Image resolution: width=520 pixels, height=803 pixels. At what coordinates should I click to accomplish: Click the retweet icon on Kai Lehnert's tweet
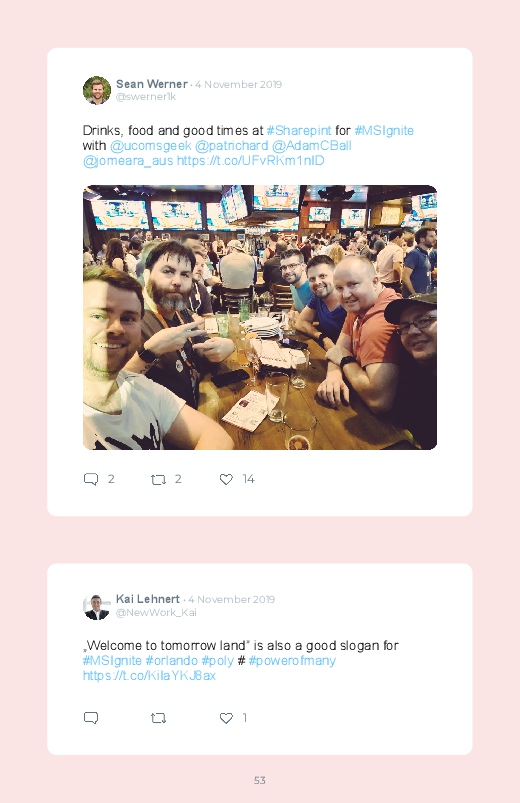click(158, 719)
